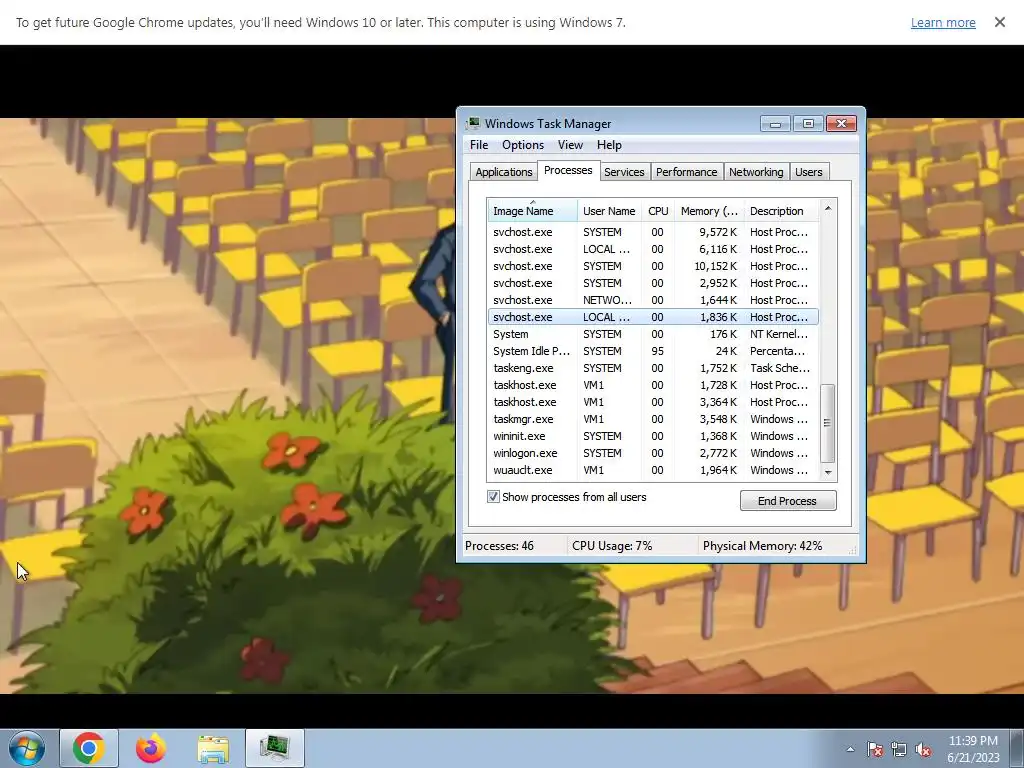
Task: Select the taskeng.exe row
Action: [x=653, y=368]
